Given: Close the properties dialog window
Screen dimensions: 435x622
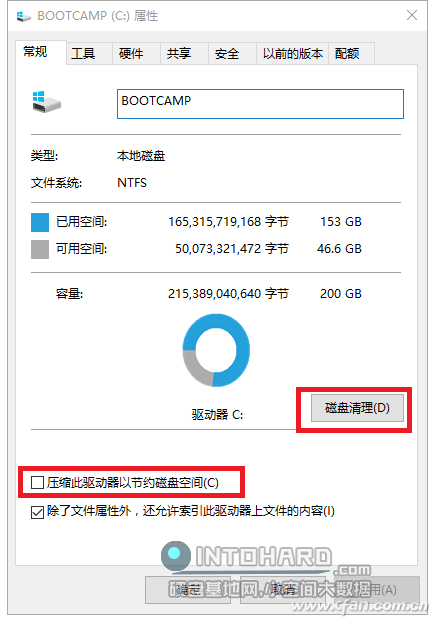Looking at the screenshot, I should coord(412,15).
